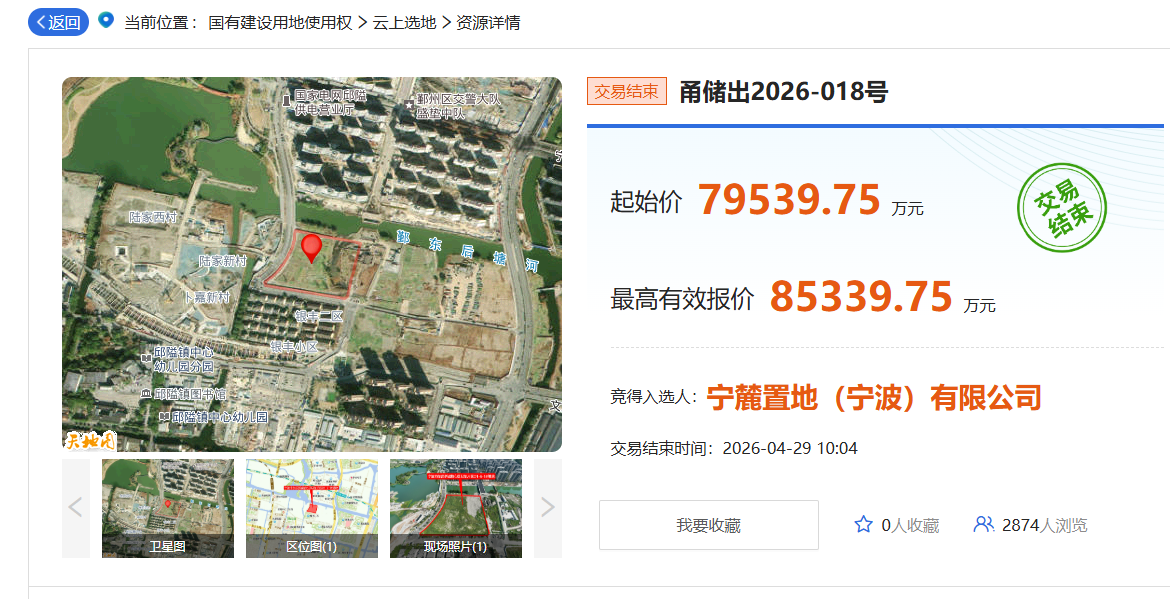Click the red map marker on the parcel

pyautogui.click(x=312, y=246)
